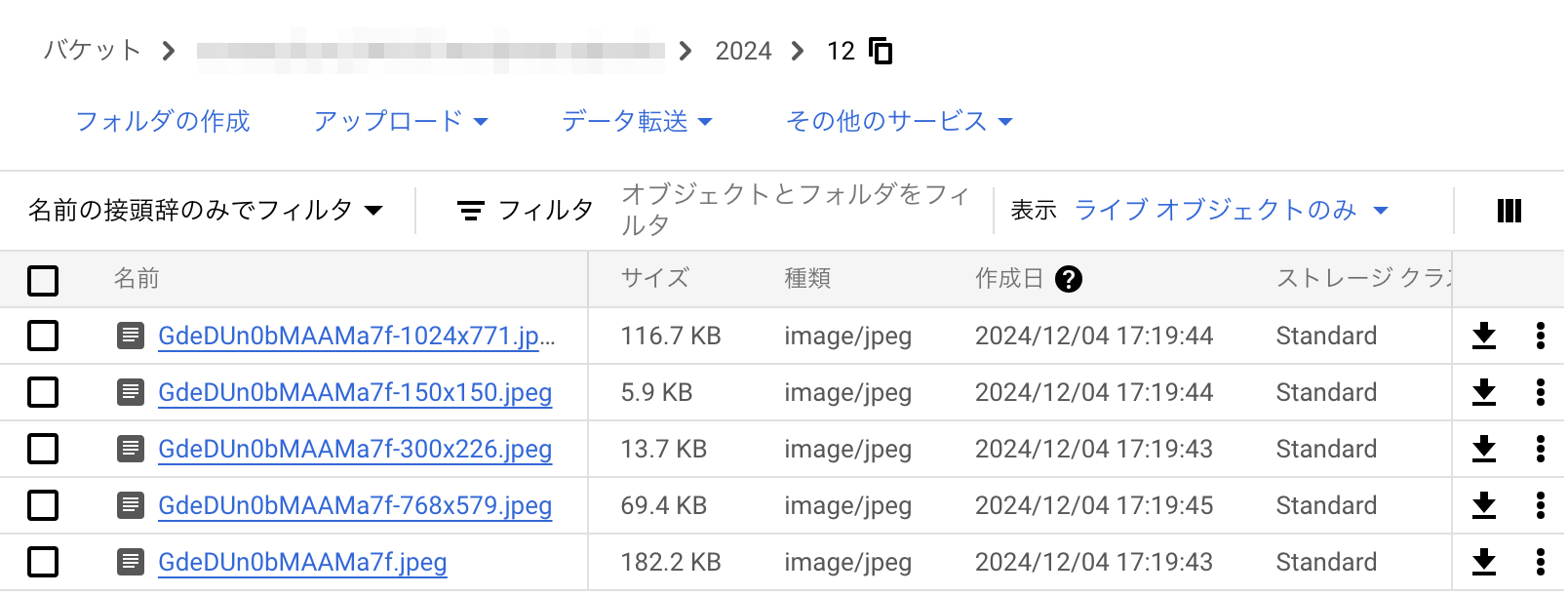Check the box for the 150x150.jpeg file
1568x595 pixels.
(x=43, y=392)
